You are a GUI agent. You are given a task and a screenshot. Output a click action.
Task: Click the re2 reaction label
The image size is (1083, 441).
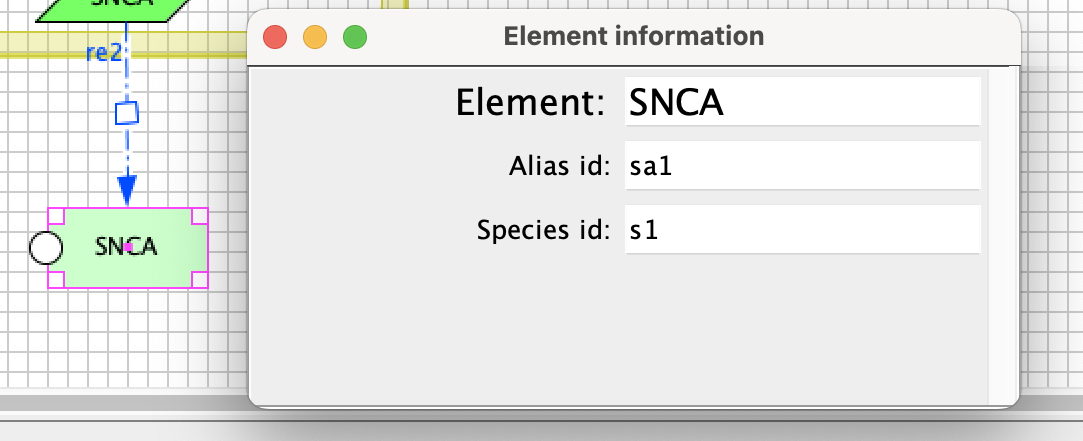(103, 53)
